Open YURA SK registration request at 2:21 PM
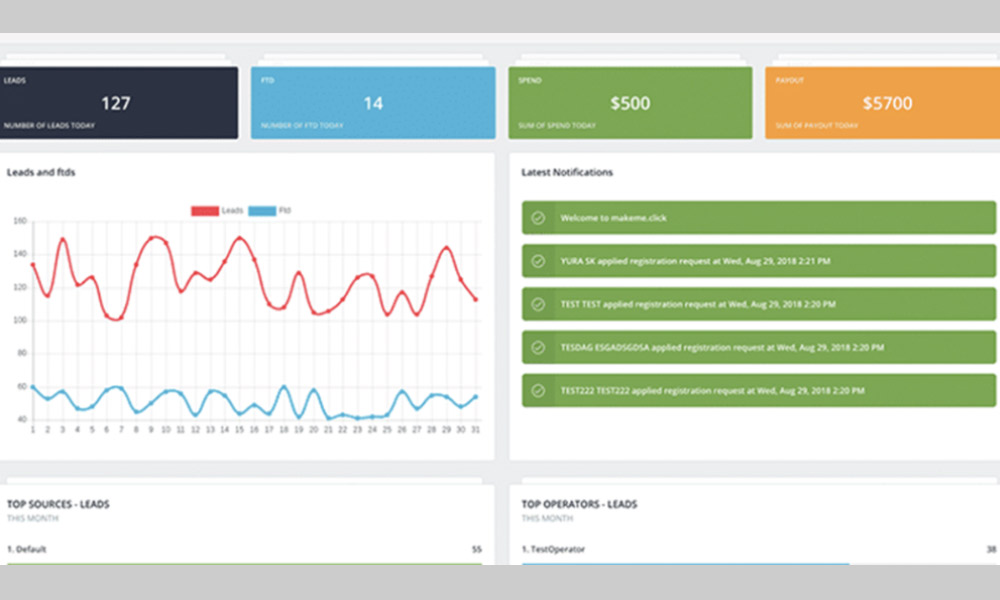1000x600 pixels. [694, 261]
